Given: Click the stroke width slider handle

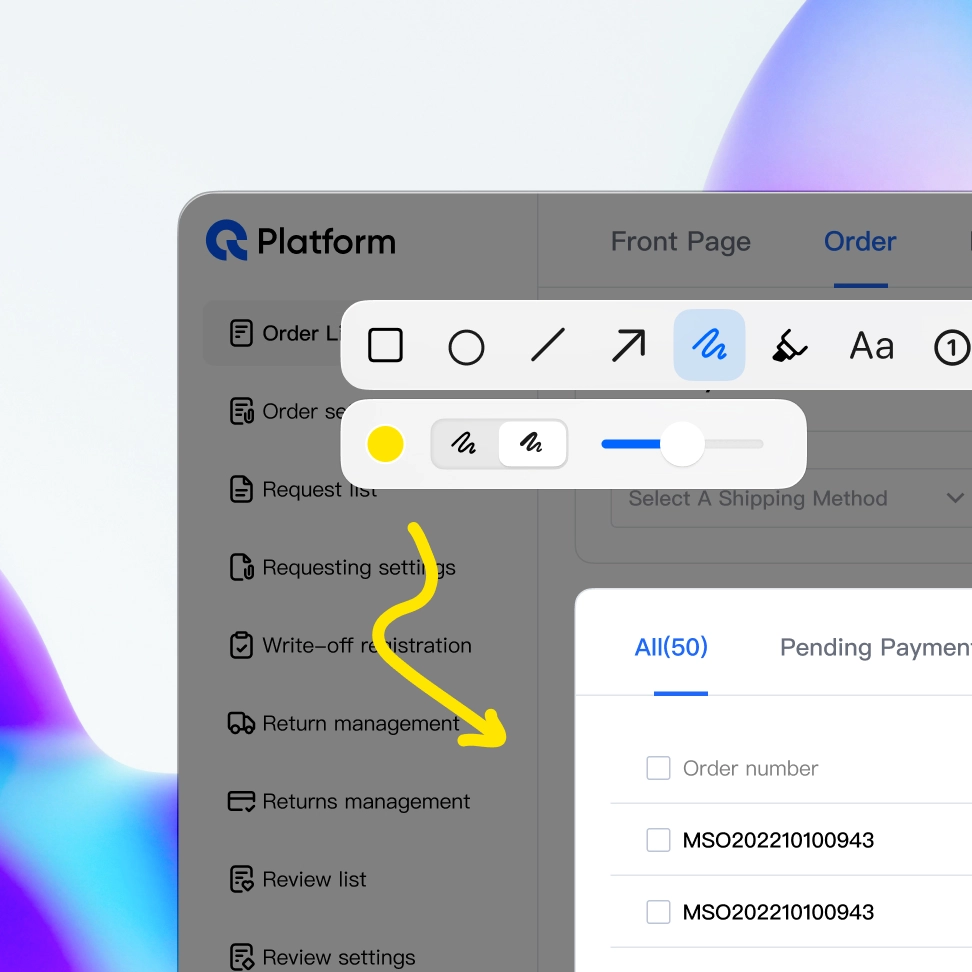Looking at the screenshot, I should tap(682, 444).
